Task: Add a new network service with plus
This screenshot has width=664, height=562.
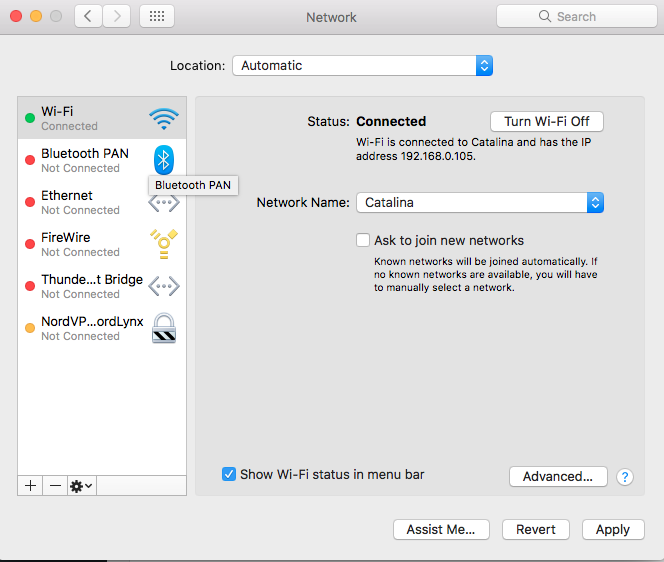Action: pyautogui.click(x=30, y=485)
